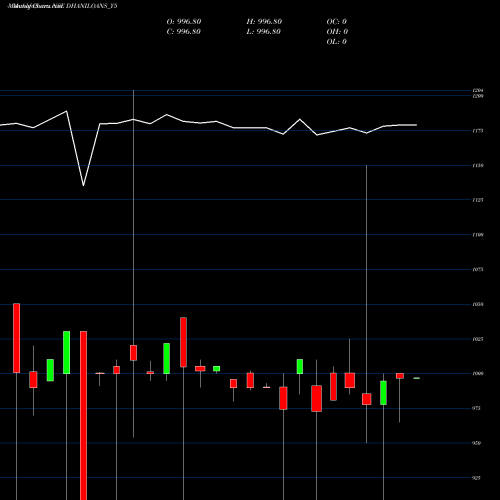
Task: Click the last small green candle
Action: click(416, 378)
